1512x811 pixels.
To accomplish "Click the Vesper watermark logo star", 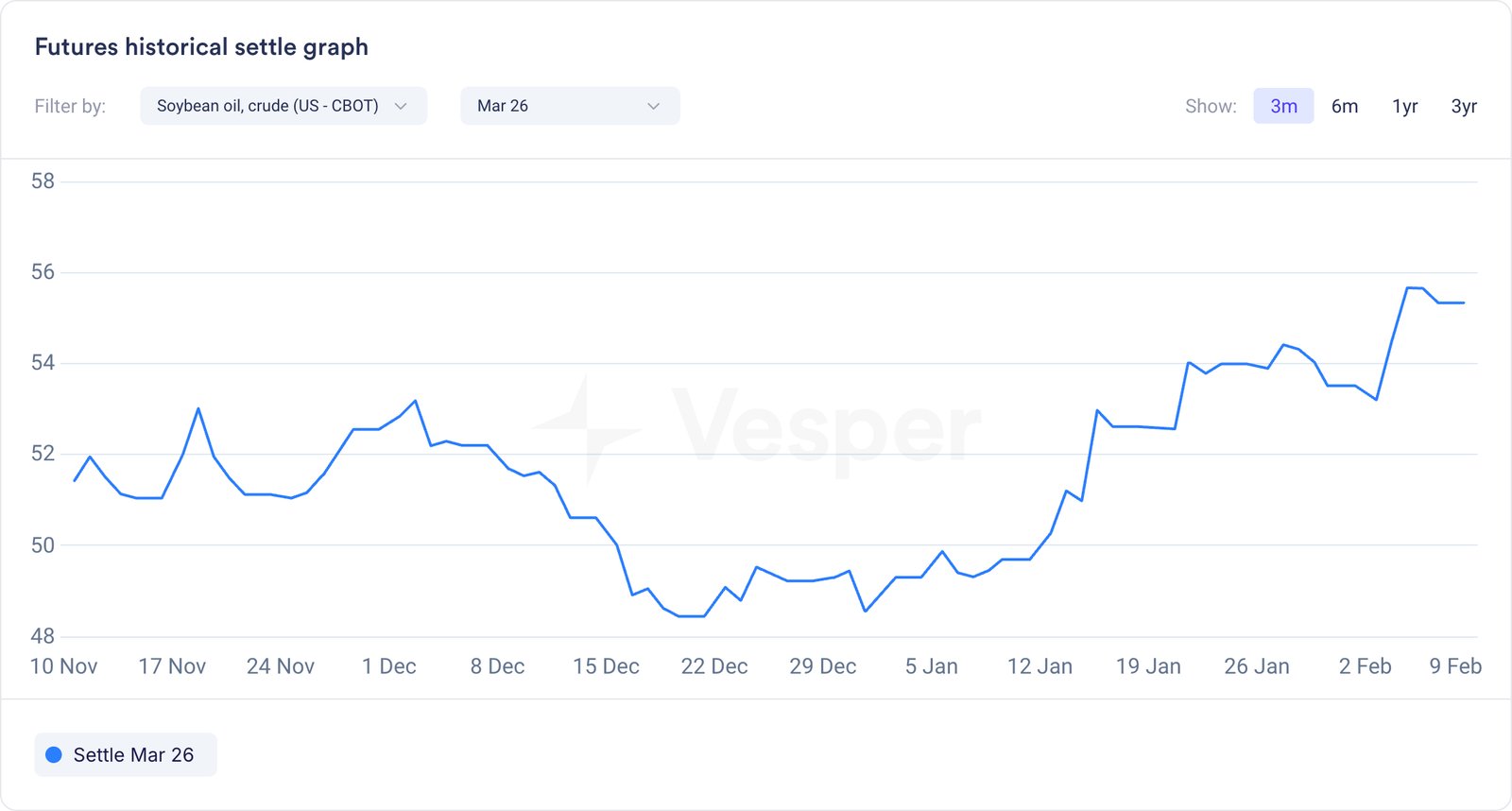I will [x=586, y=428].
